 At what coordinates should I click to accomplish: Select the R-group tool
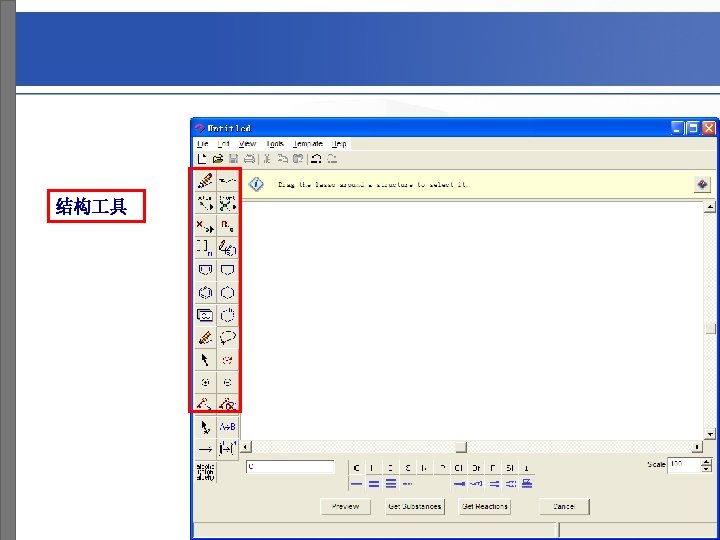tap(227, 225)
